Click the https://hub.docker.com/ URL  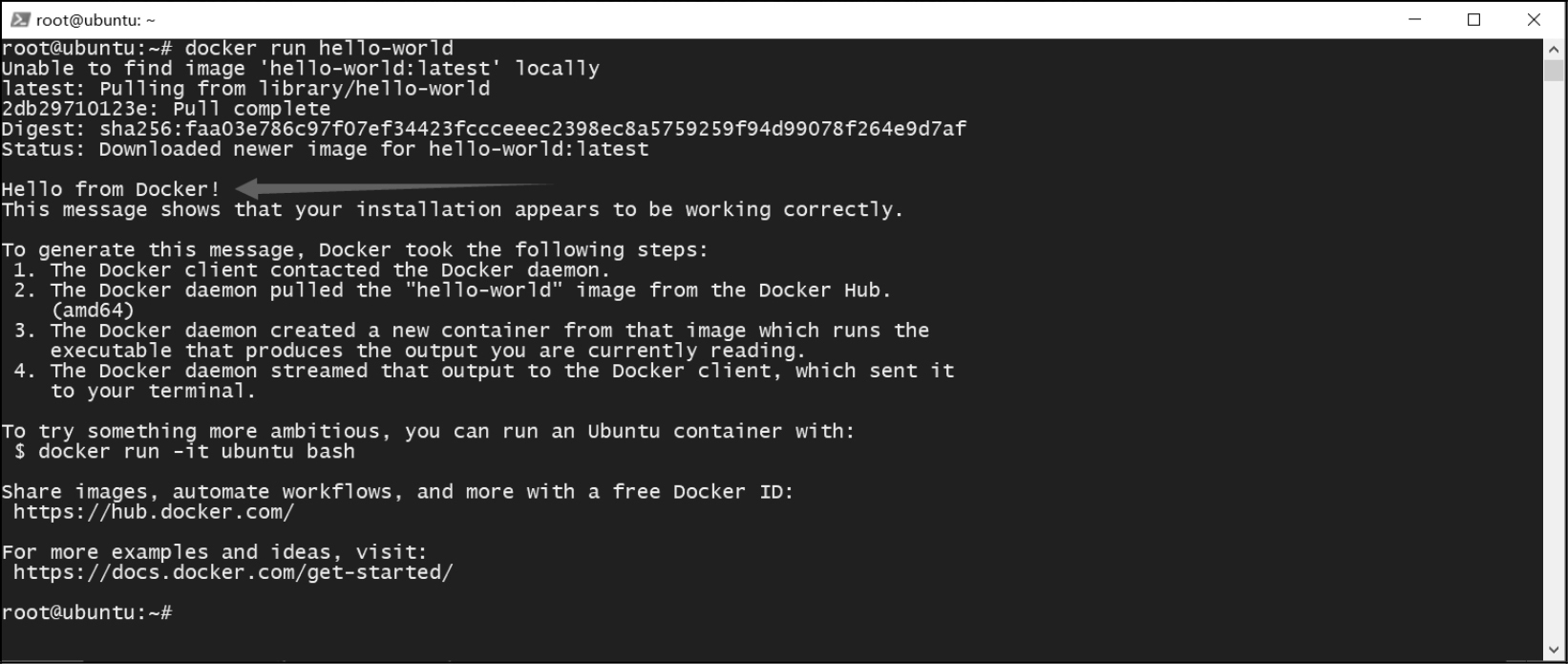coord(154,512)
